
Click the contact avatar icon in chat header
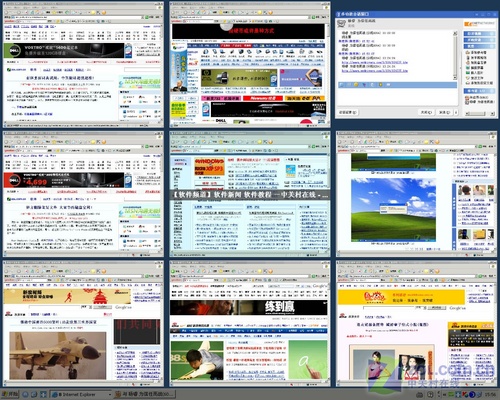342,23
